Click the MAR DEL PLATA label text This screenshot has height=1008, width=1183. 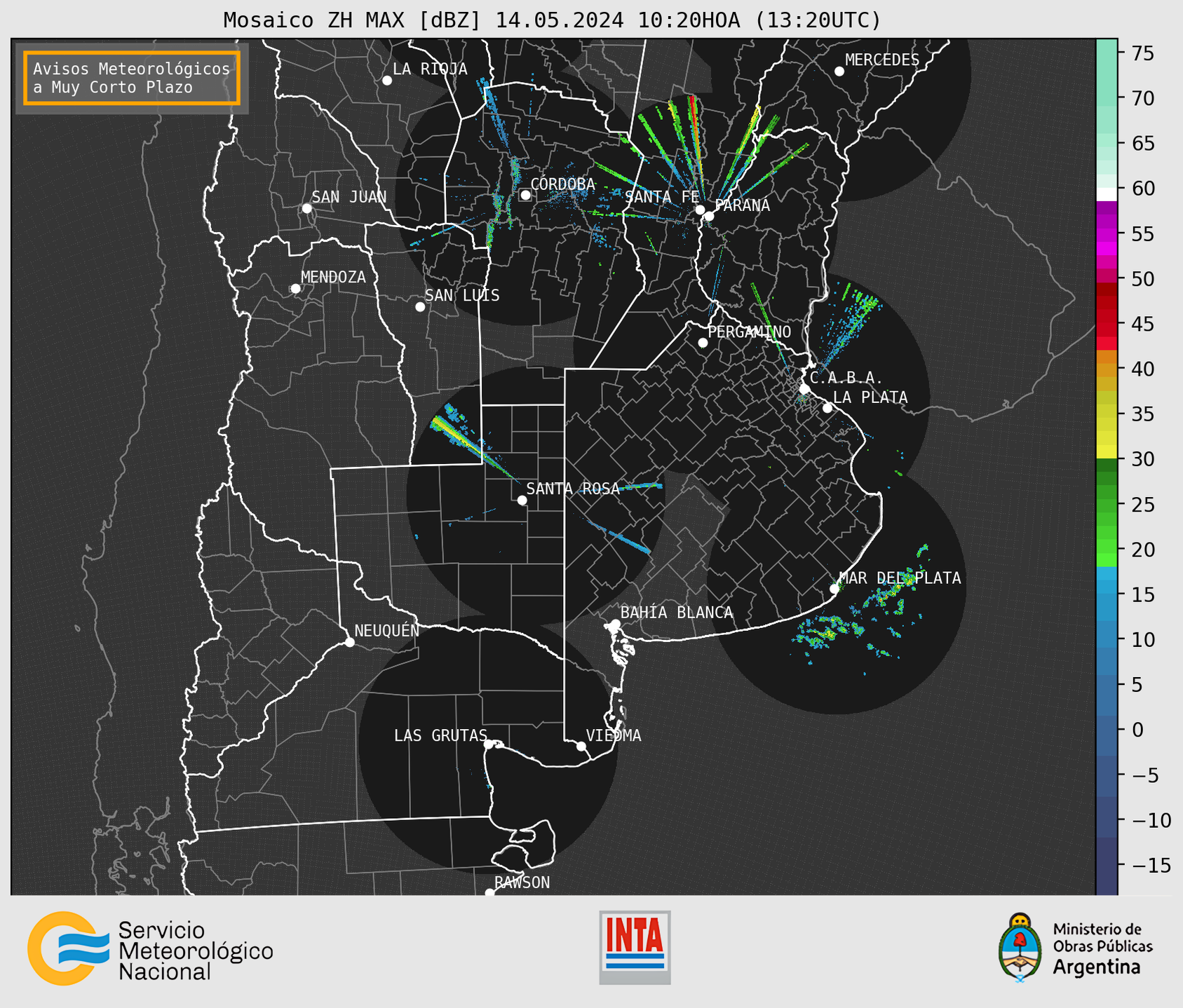[x=900, y=578]
